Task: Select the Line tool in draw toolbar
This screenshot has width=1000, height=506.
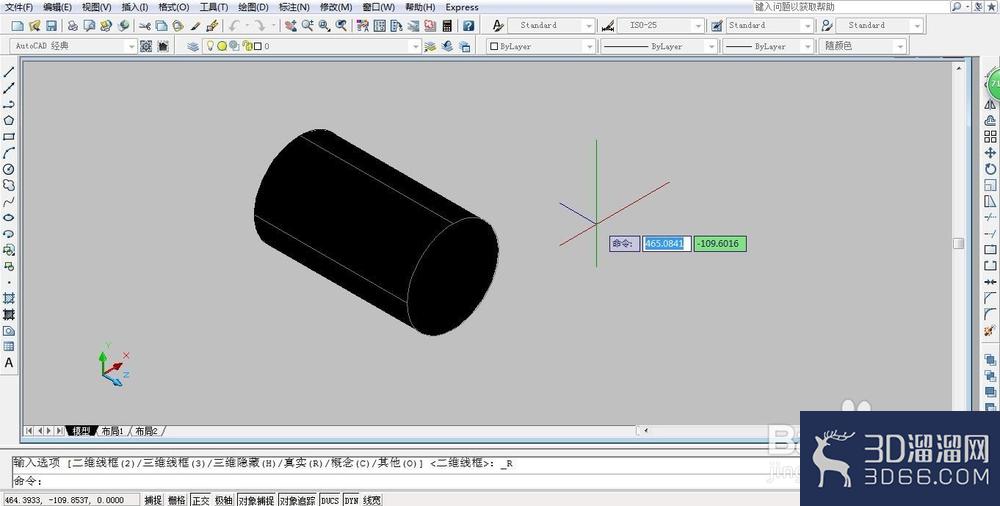Action: click(9, 72)
